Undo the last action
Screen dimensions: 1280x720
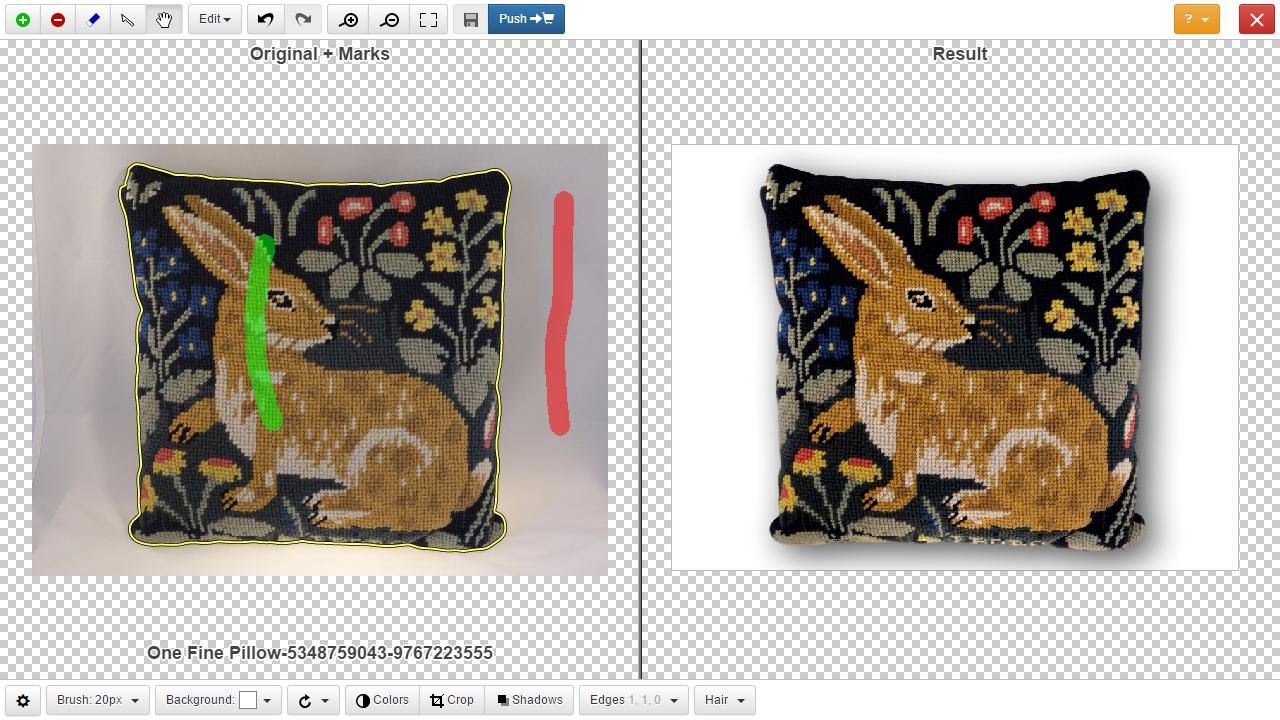click(265, 19)
